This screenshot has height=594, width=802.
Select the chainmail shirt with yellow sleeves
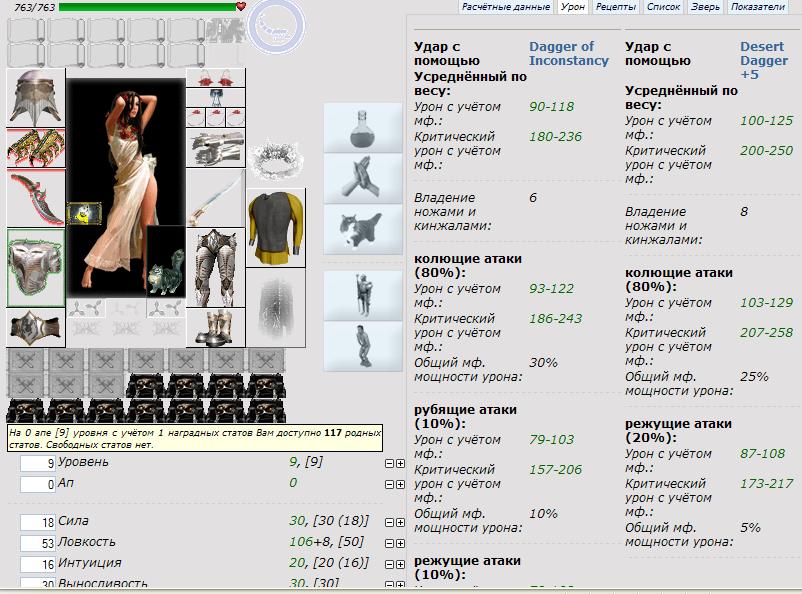275,228
